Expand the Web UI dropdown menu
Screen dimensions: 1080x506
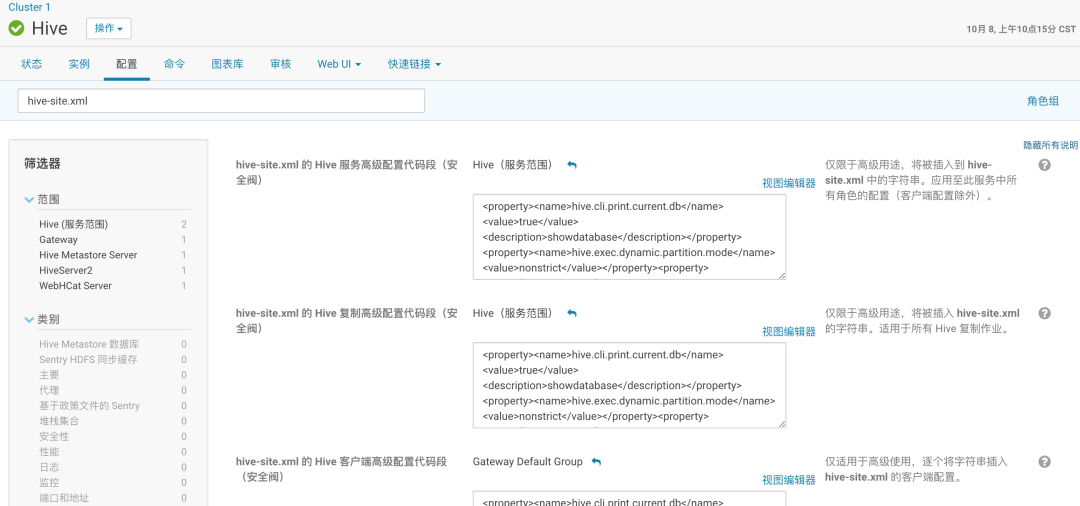coord(339,64)
